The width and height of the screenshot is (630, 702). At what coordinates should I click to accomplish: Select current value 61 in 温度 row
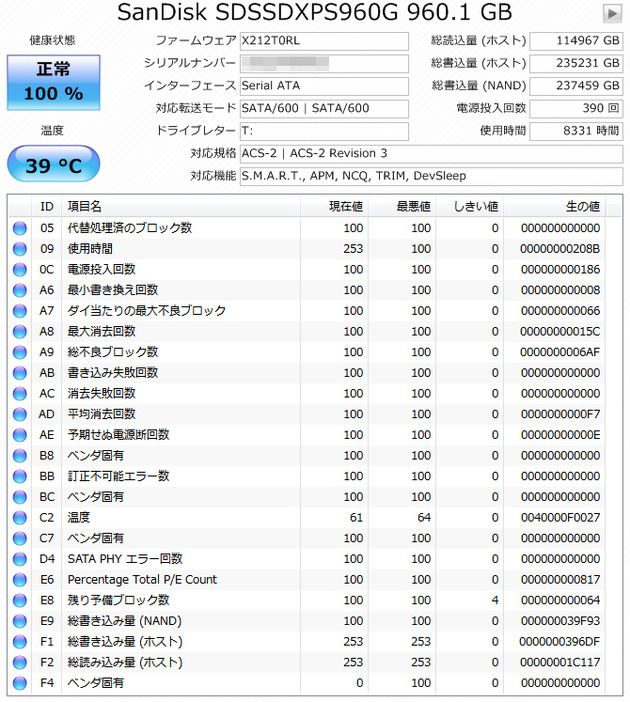click(356, 518)
